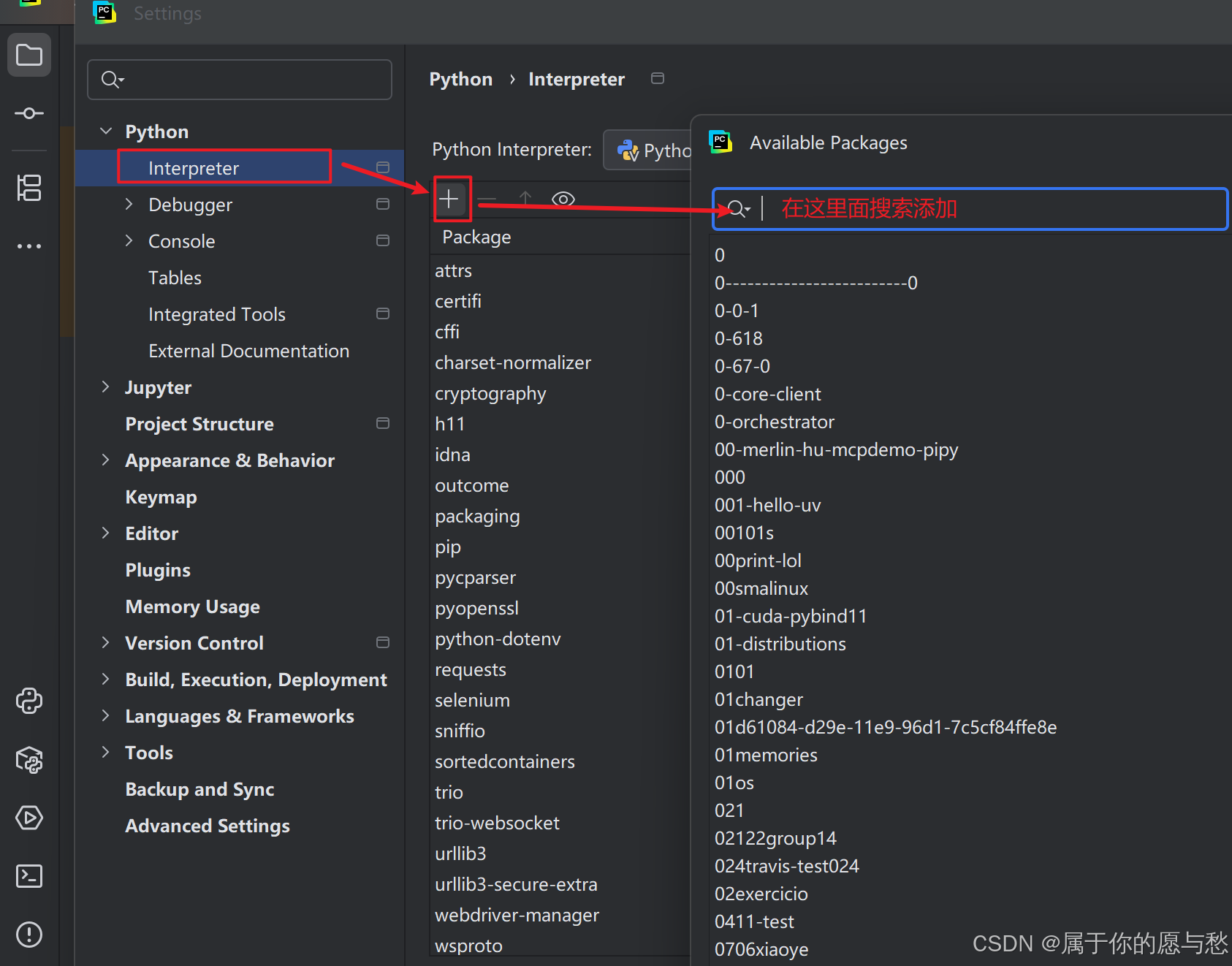
Task: Open the Python Packages sidebar icon
Action: point(29,760)
